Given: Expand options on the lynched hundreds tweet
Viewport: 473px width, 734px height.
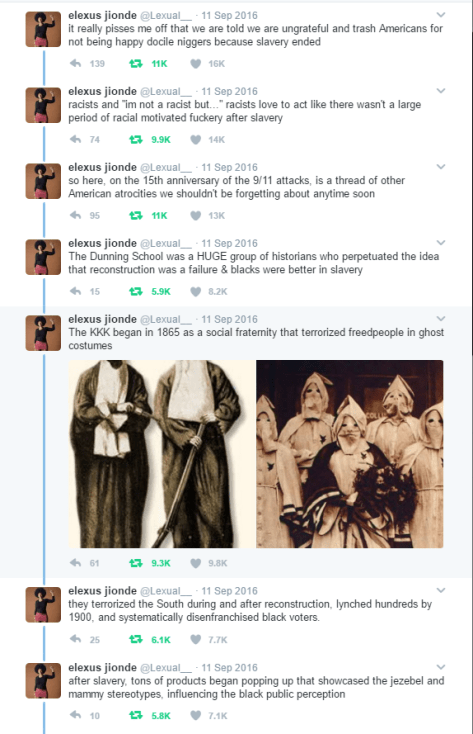Looking at the screenshot, I should (441, 590).
